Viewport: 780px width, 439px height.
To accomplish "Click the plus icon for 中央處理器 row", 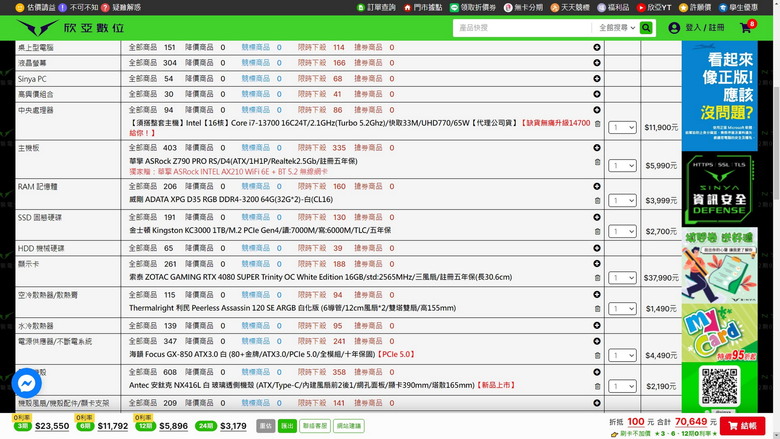I will [x=596, y=109].
